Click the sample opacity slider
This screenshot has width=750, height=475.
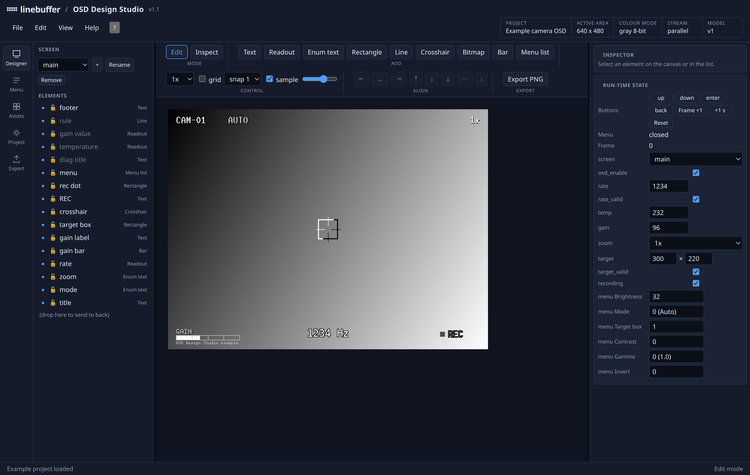(320, 79)
